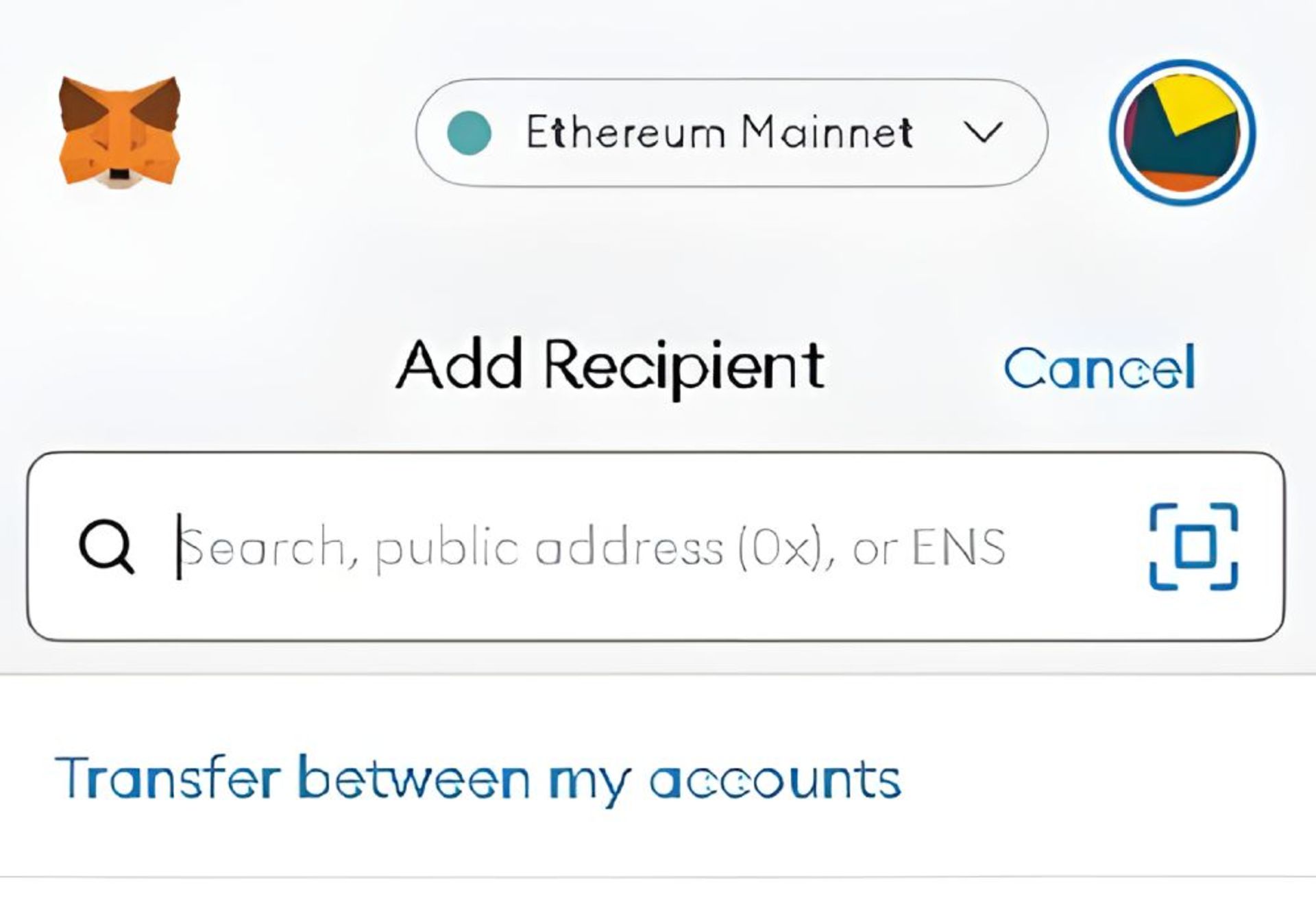The image size is (1316, 905).
Task: Click the word Ethereum in the network pill
Action: tap(625, 132)
